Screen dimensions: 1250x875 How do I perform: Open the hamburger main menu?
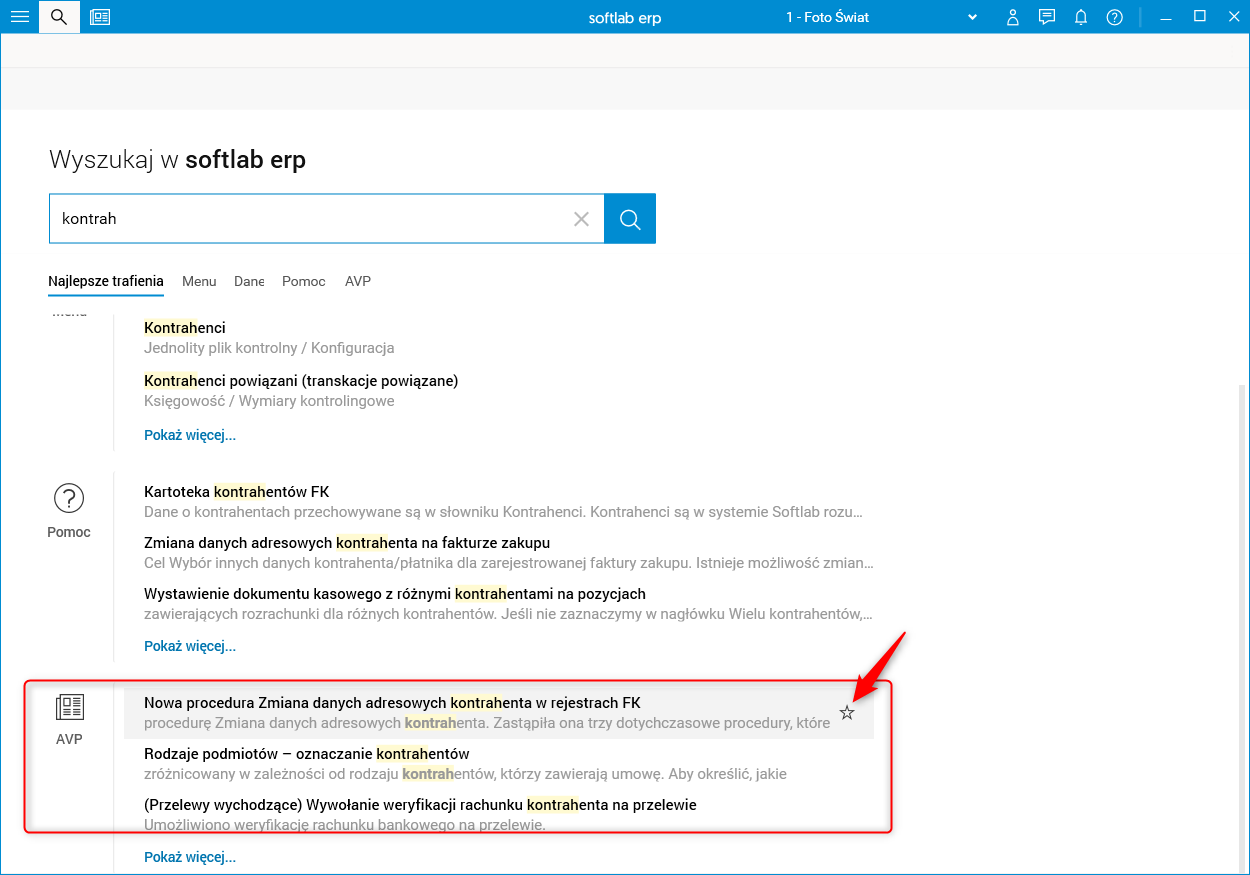(x=19, y=17)
